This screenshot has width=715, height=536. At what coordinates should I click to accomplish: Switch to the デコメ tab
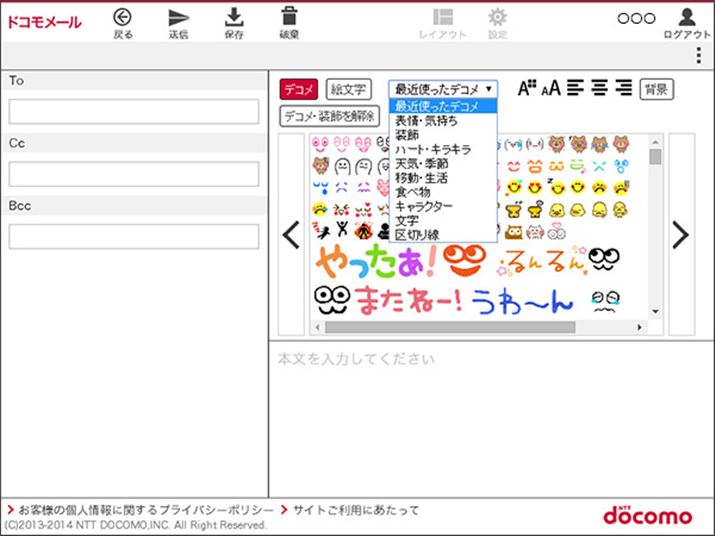[298, 89]
